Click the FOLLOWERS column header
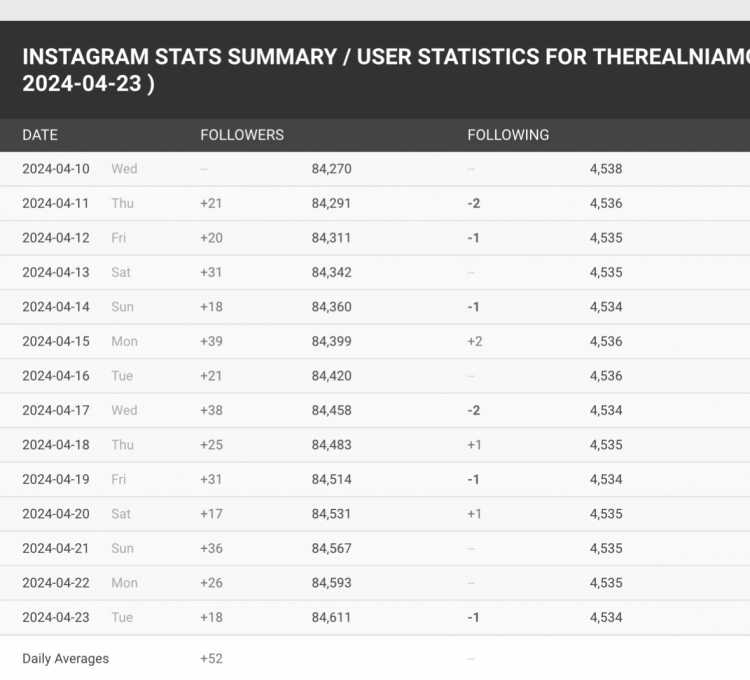 tap(242, 135)
